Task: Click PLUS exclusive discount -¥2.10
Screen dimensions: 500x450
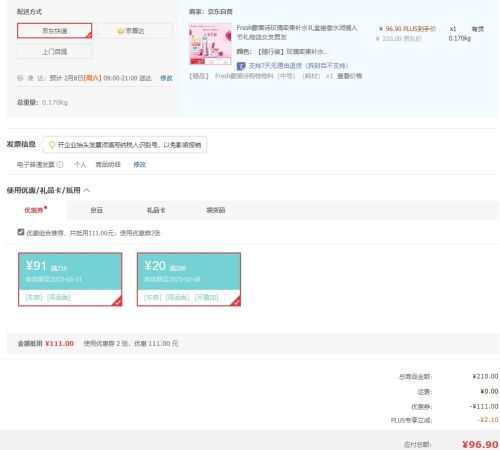Action: (488, 420)
